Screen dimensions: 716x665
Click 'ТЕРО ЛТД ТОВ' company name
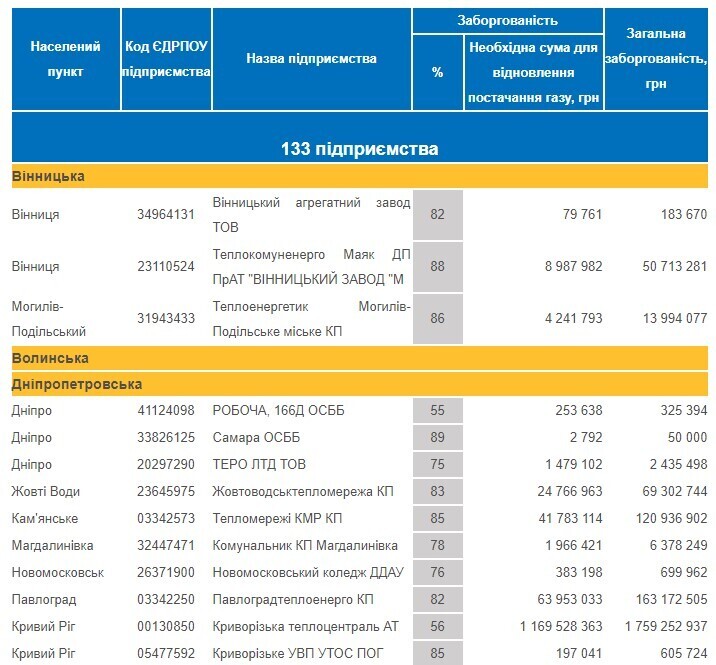pos(259,465)
